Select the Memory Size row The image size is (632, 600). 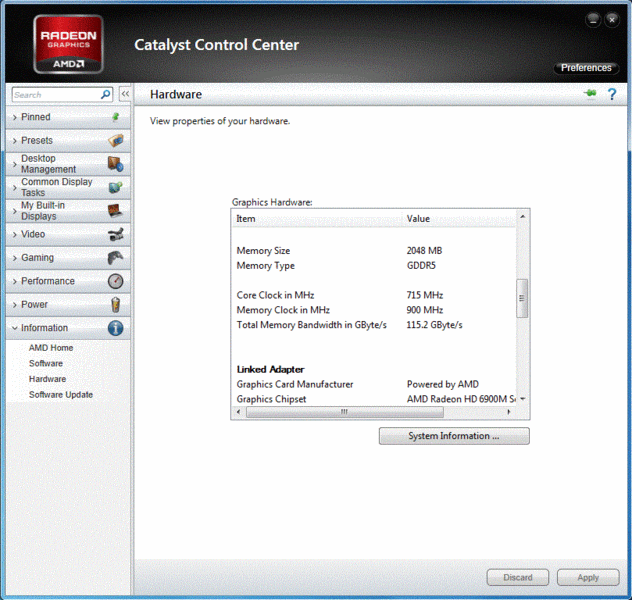click(374, 251)
